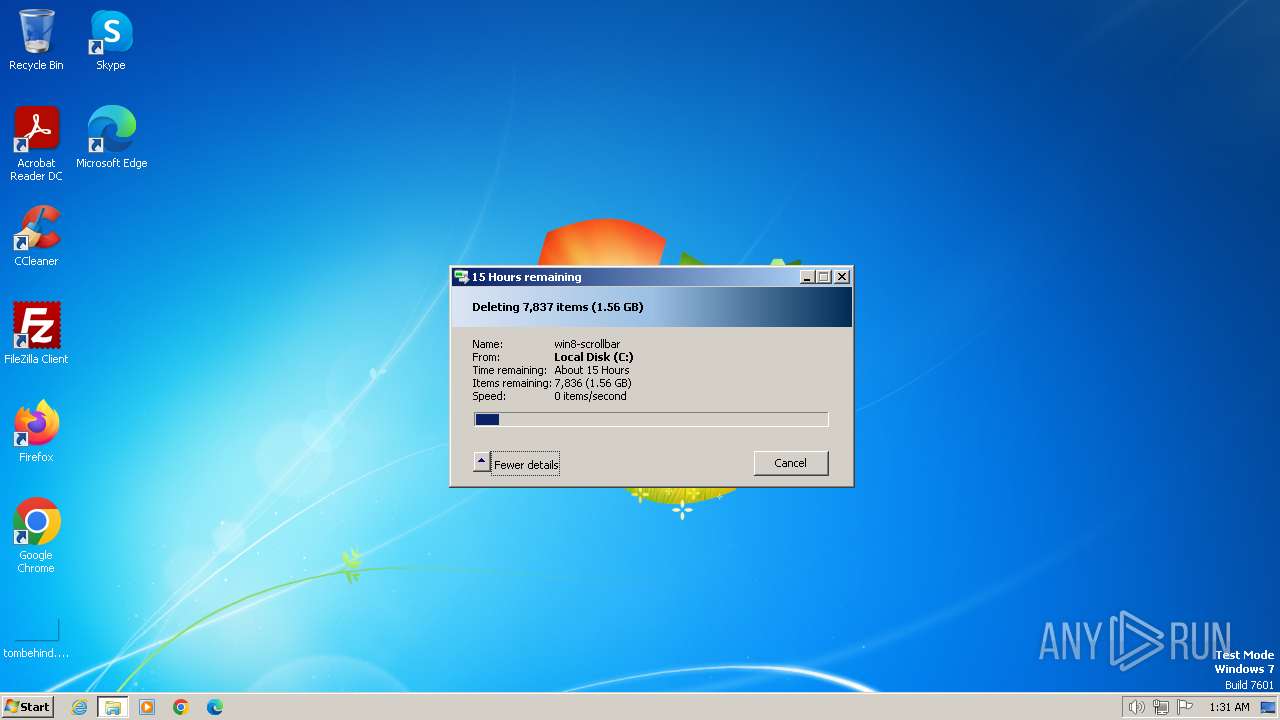Click the 1:31 AM system clock
This screenshot has height=720, width=1280.
pos(1229,707)
